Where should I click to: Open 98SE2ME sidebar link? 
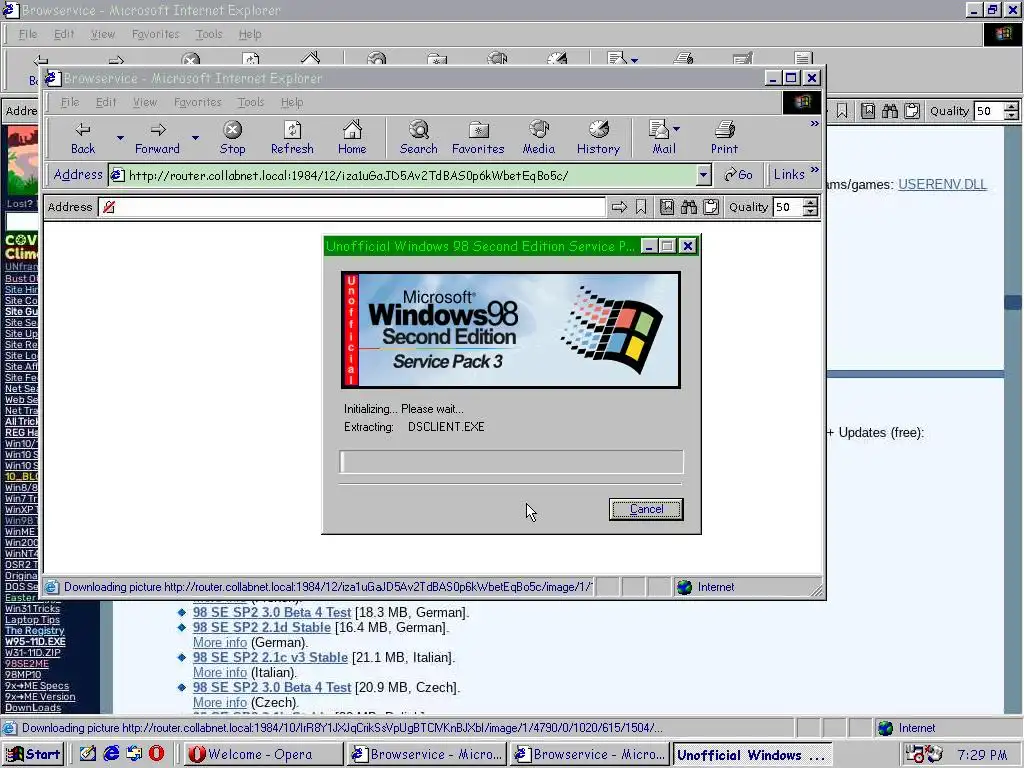[27, 663]
